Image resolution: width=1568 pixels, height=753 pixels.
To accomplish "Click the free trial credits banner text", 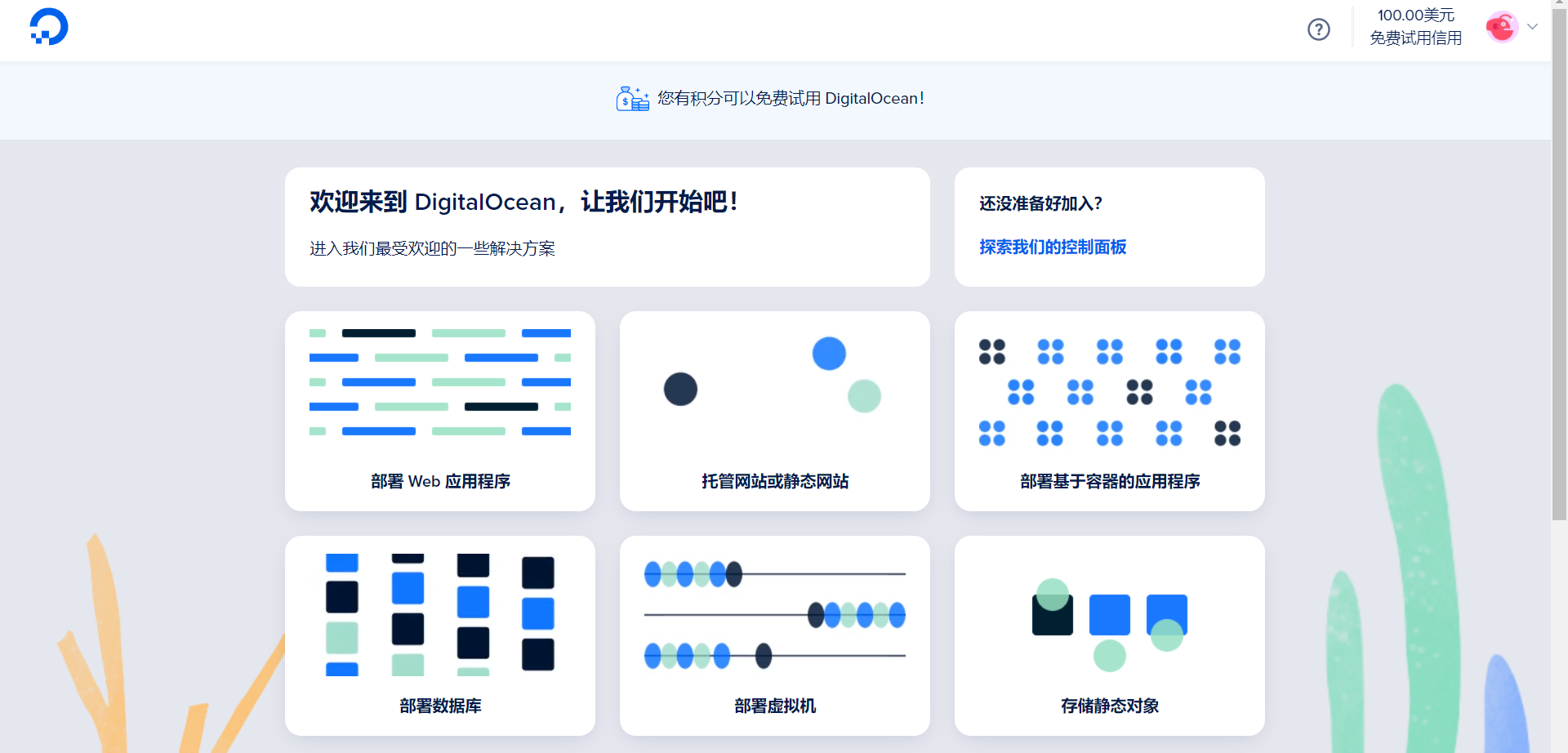I will point(791,99).
